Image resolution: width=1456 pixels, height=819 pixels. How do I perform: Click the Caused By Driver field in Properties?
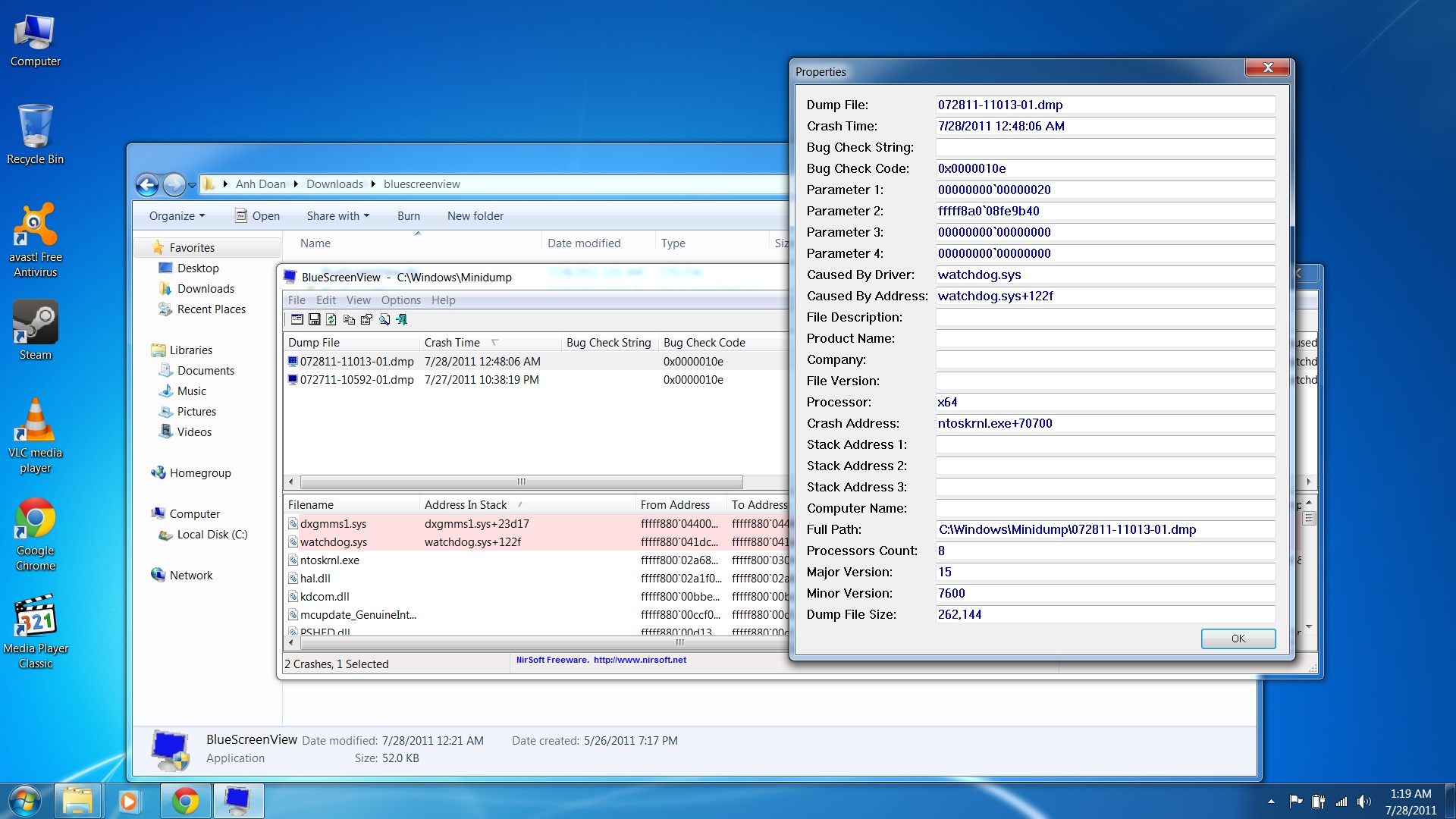pos(1106,275)
